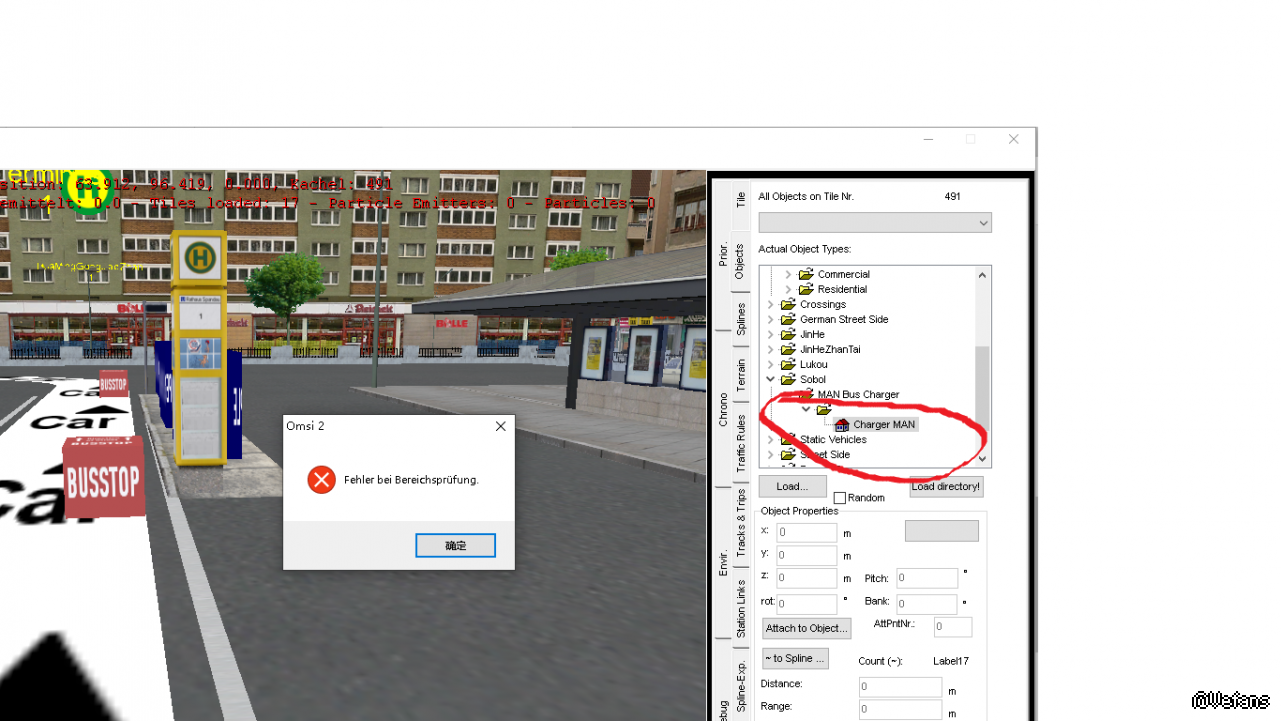The width and height of the screenshot is (1281, 721).
Task: Open the Spline-Exp. tab
Action: tap(741, 686)
